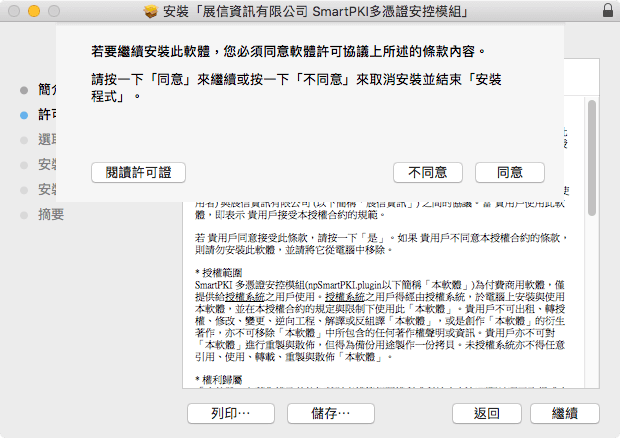Select the 摘要 step in sidebar

point(51,215)
